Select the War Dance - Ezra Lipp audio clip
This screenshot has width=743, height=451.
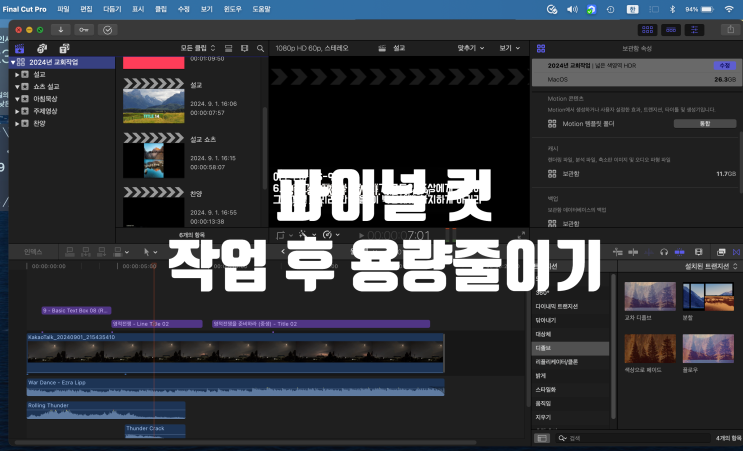[236, 387]
